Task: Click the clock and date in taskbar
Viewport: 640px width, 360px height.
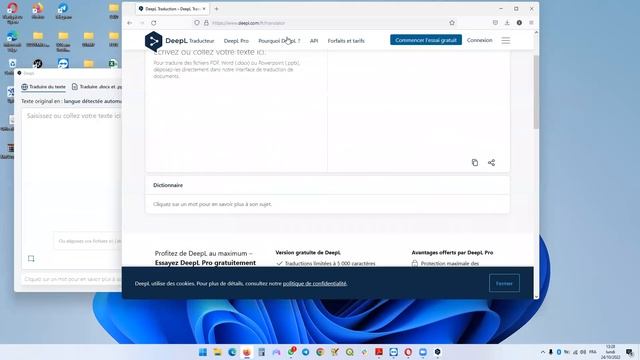Action: click(x=610, y=352)
